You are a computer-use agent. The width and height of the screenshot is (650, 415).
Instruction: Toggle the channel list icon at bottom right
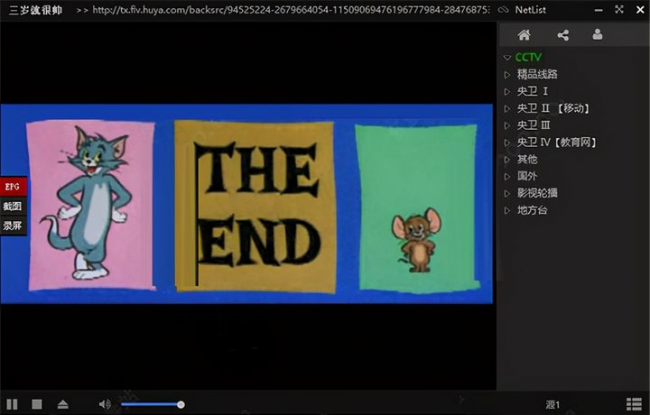(634, 404)
